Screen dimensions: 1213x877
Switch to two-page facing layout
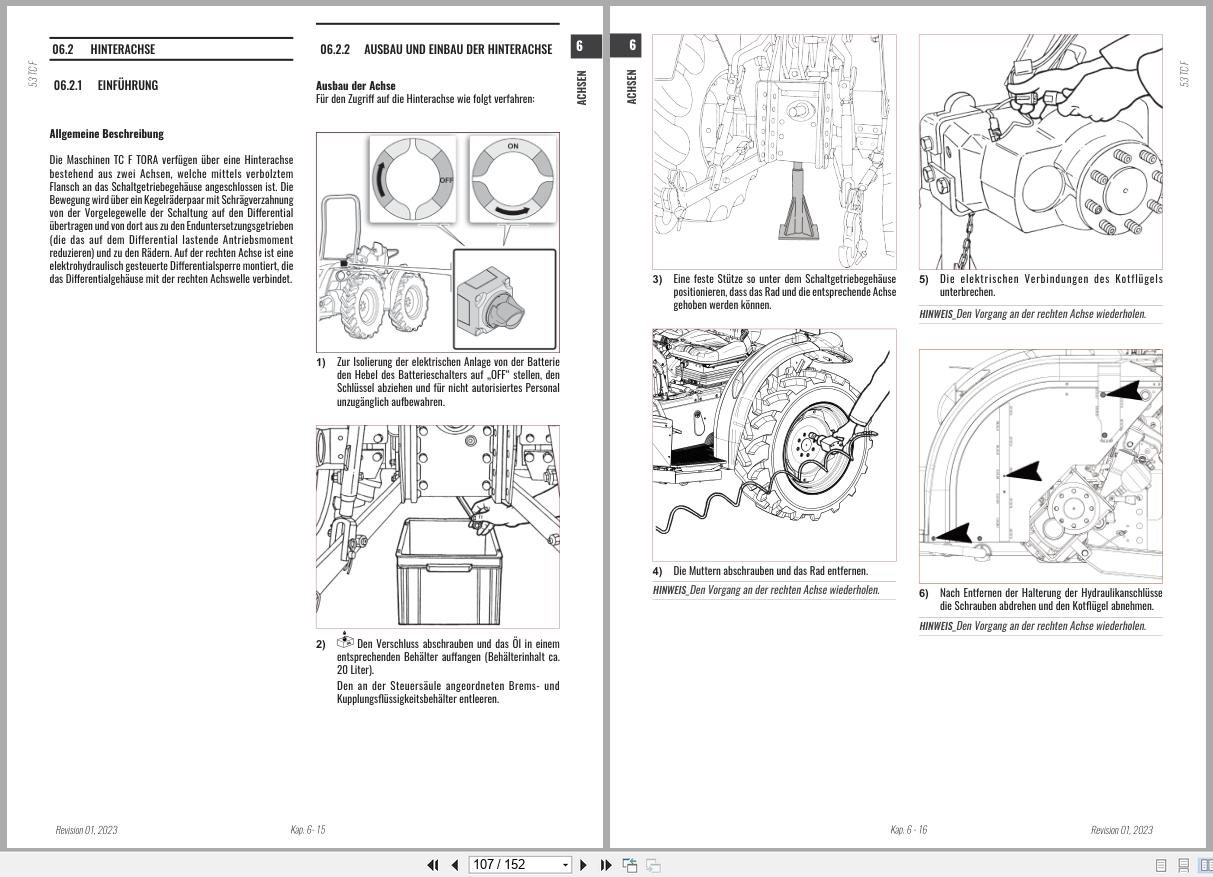[1206, 865]
